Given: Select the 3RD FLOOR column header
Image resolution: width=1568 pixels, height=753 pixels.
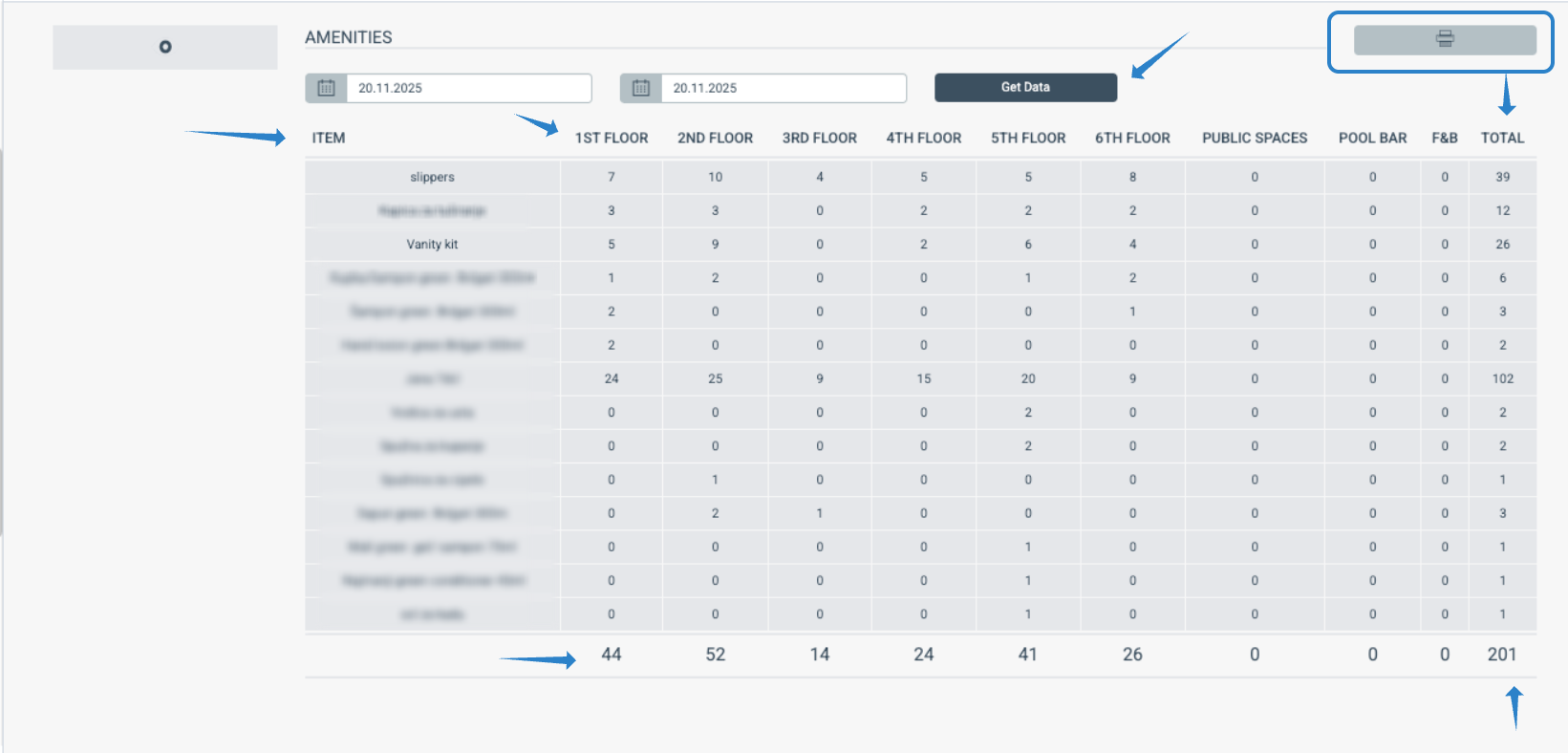Looking at the screenshot, I should click(820, 138).
